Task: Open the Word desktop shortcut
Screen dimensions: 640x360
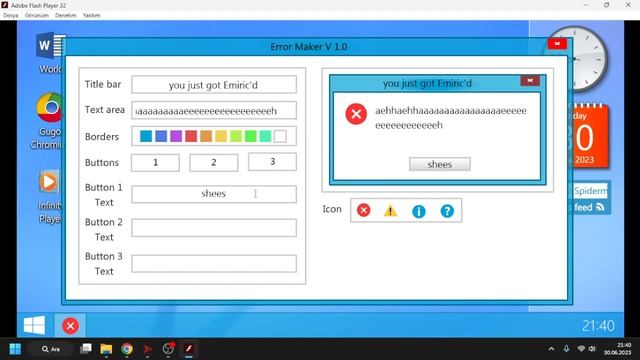Action: pyautogui.click(x=50, y=53)
